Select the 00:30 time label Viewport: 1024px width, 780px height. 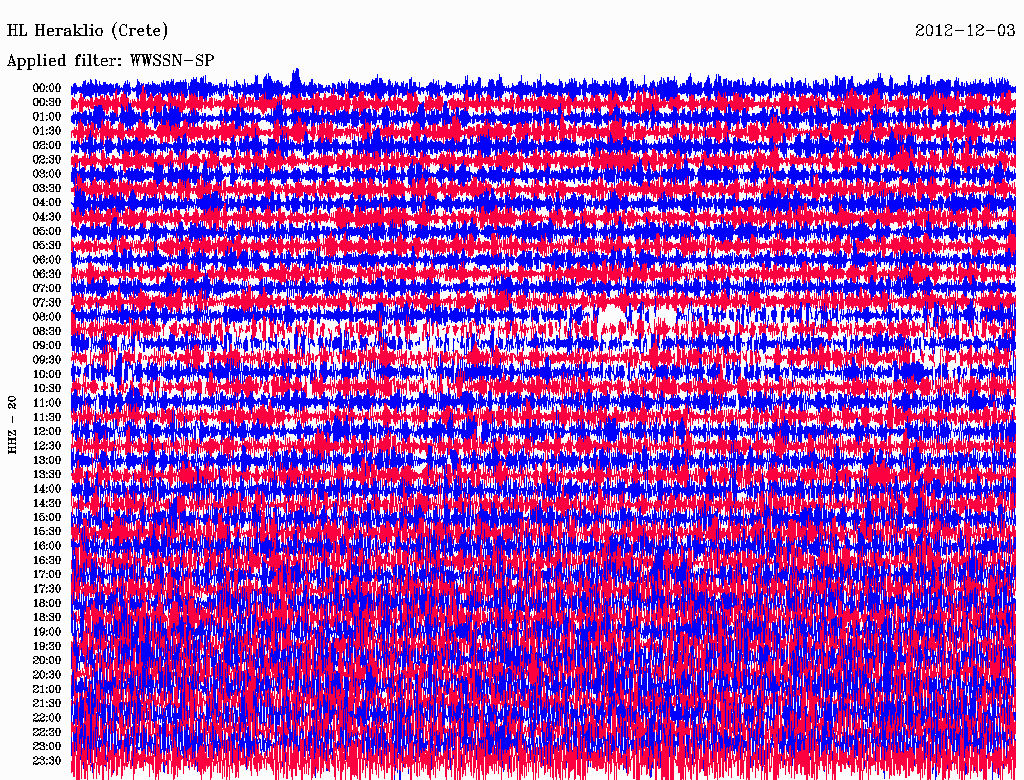46,102
